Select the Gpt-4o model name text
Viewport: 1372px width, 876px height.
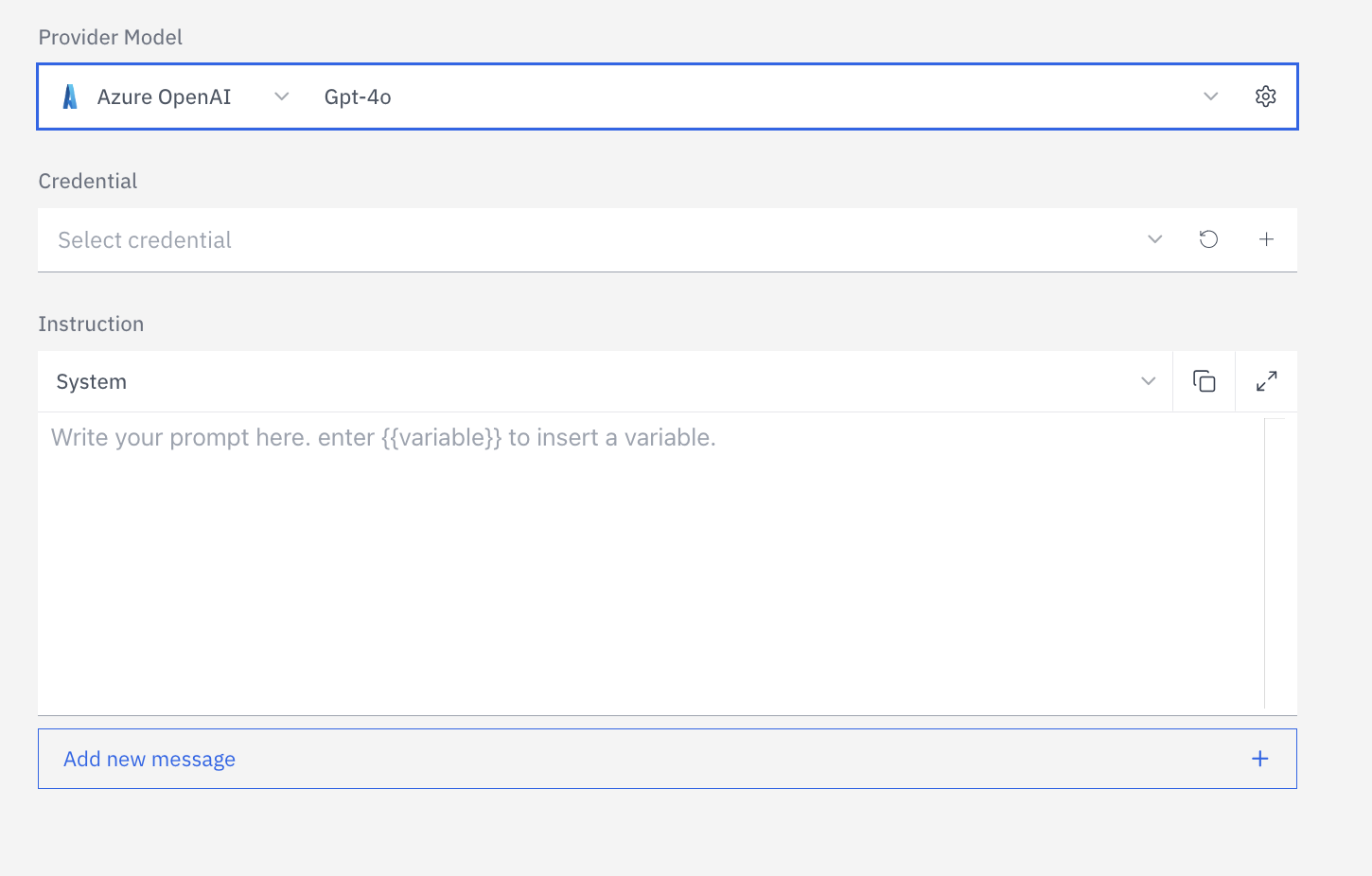[358, 96]
